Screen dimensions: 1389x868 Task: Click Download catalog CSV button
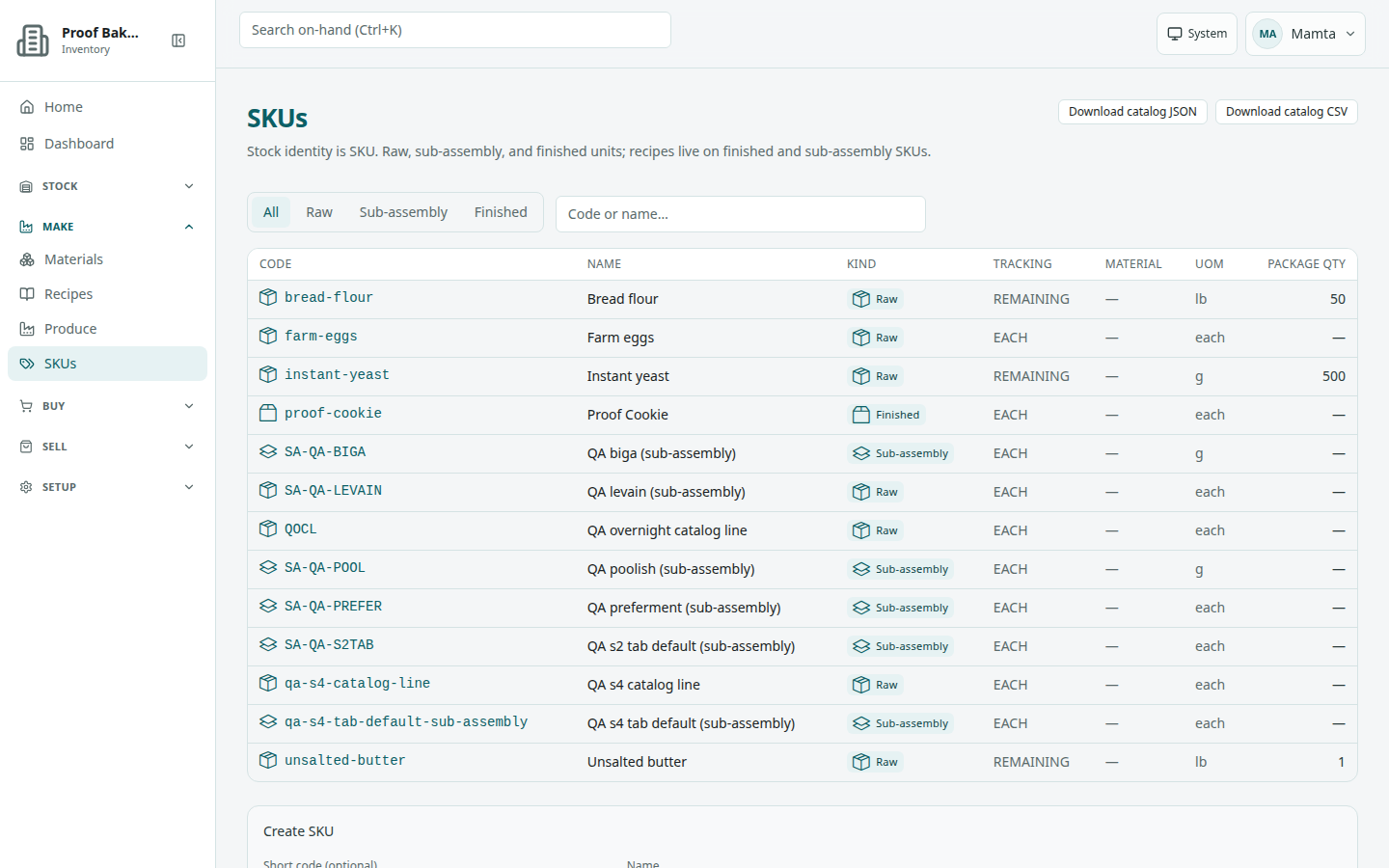1287,112
